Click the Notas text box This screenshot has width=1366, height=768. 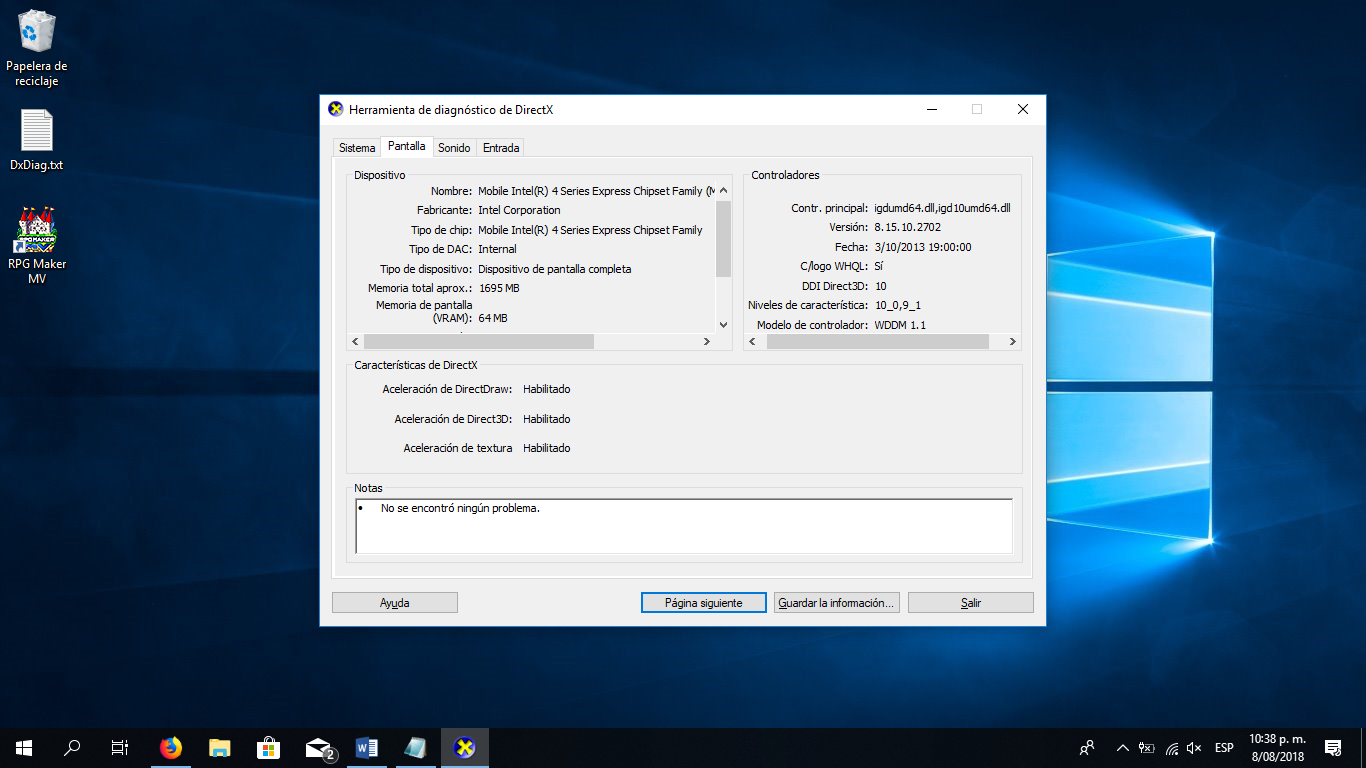[x=684, y=526]
